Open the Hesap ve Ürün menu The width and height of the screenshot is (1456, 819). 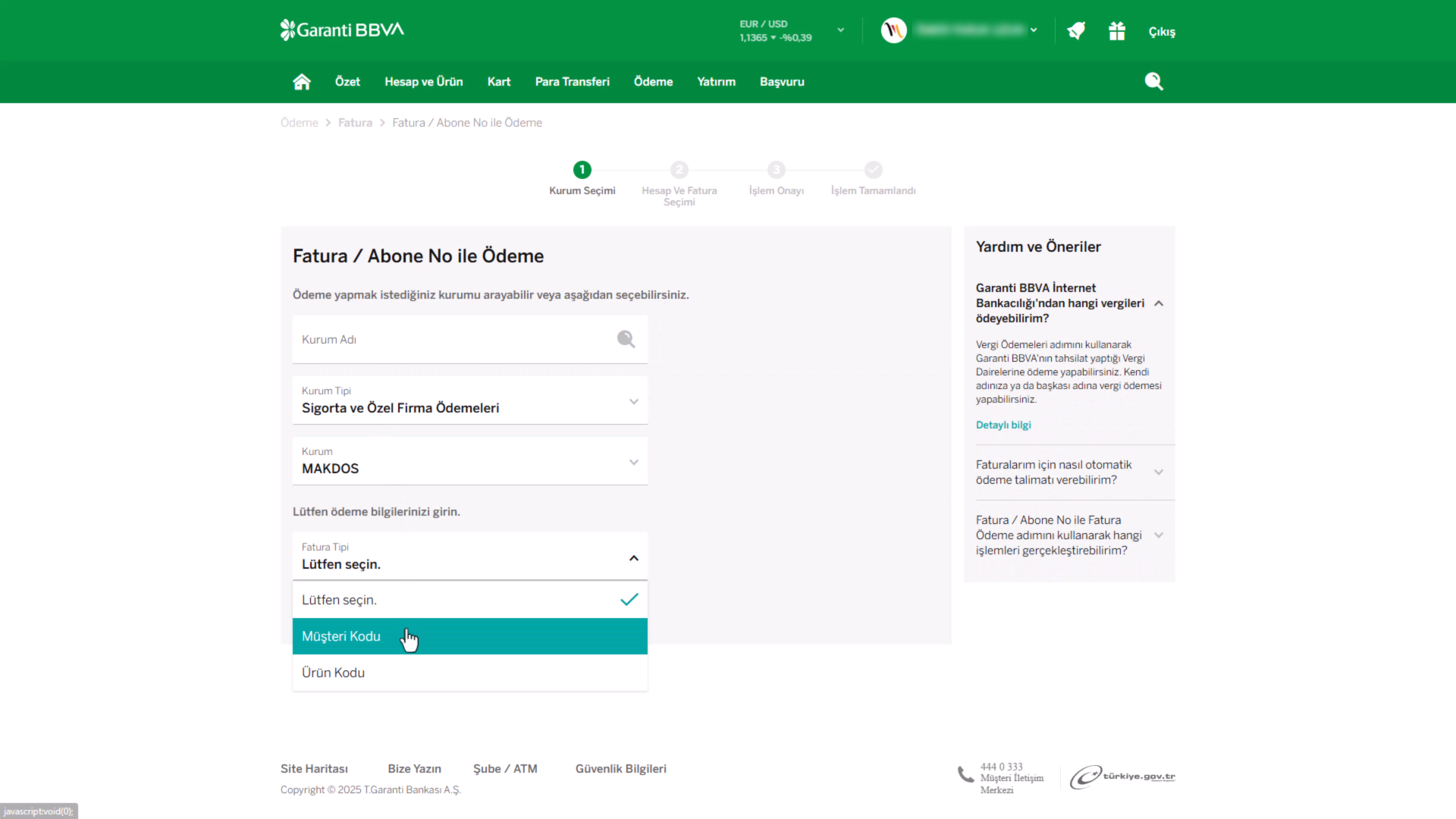tap(423, 82)
